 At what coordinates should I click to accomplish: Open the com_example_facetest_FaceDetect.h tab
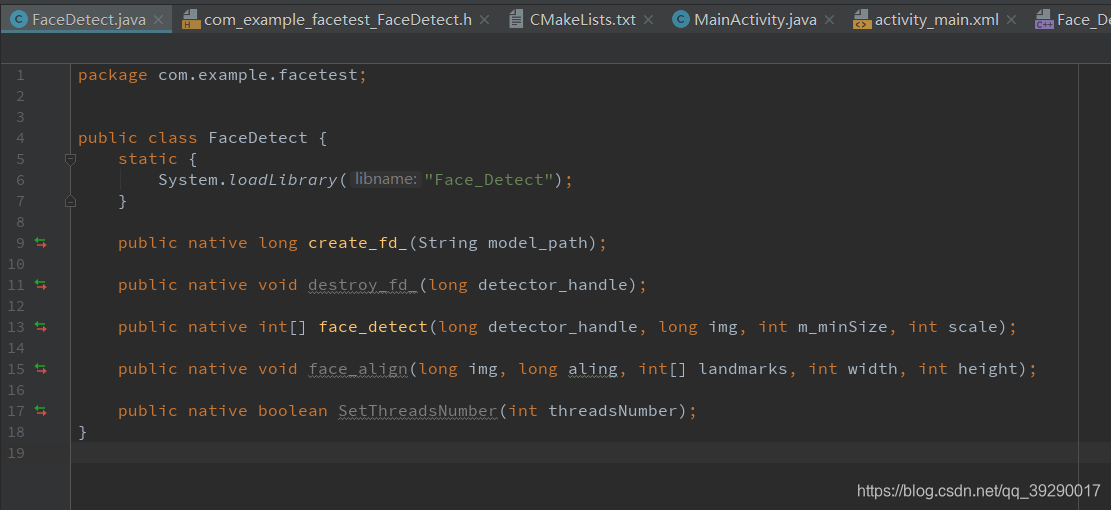[x=337, y=20]
